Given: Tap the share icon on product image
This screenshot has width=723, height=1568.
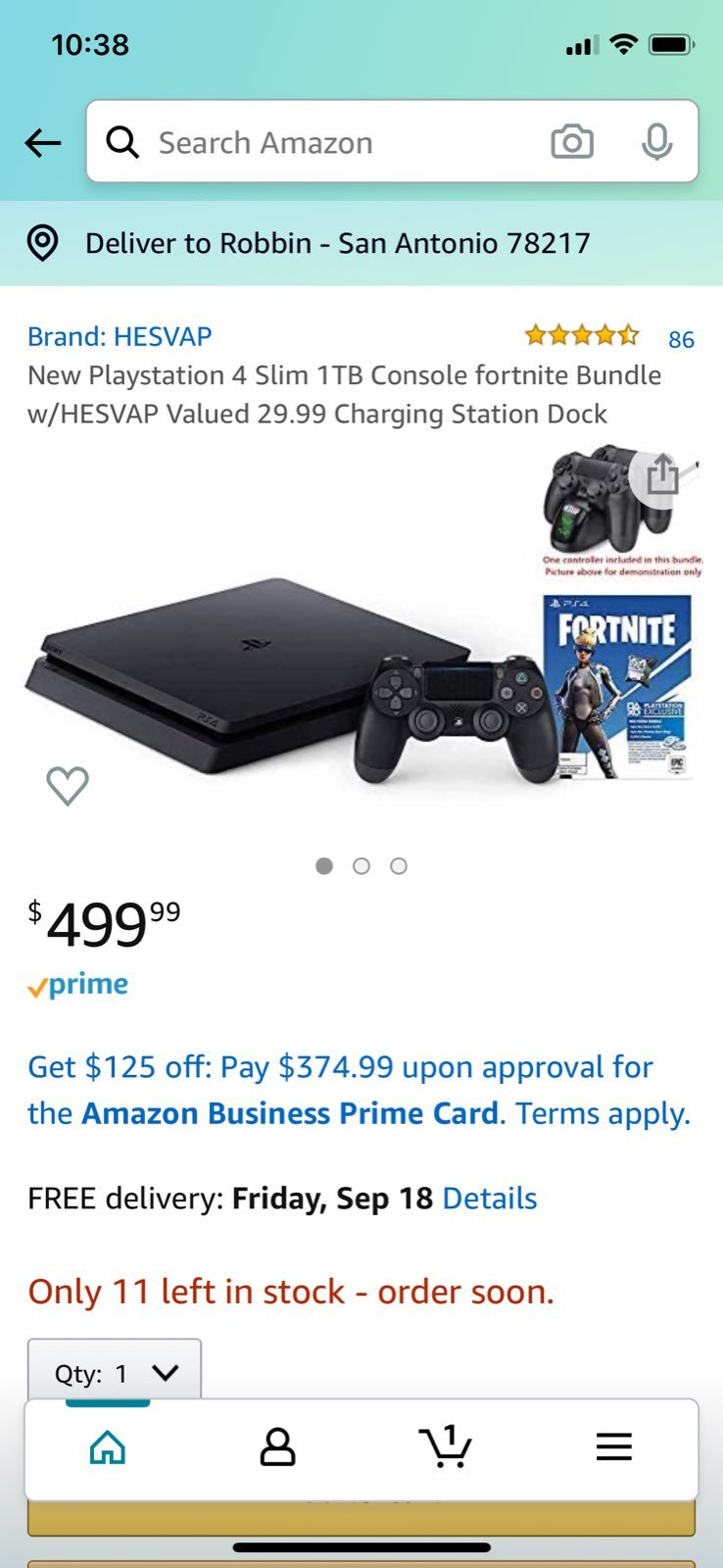Looking at the screenshot, I should pyautogui.click(x=663, y=477).
